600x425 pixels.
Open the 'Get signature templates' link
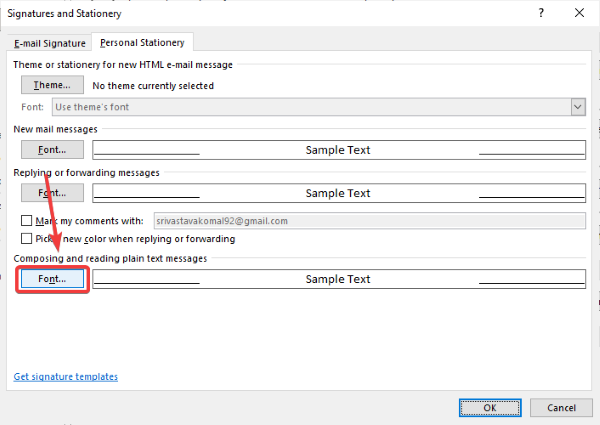pyautogui.click(x=66, y=377)
